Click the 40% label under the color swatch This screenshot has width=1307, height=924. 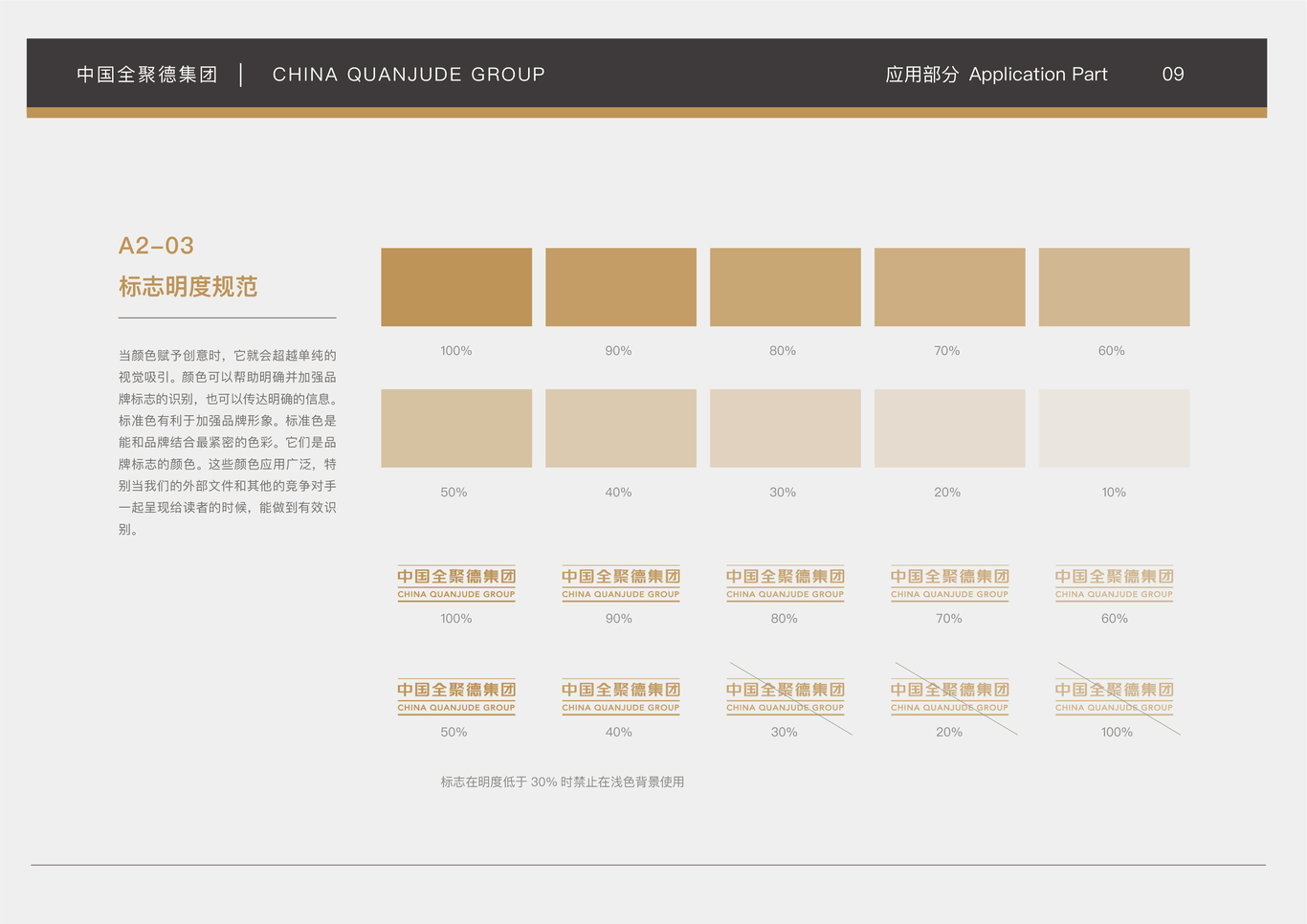pyautogui.click(x=618, y=493)
